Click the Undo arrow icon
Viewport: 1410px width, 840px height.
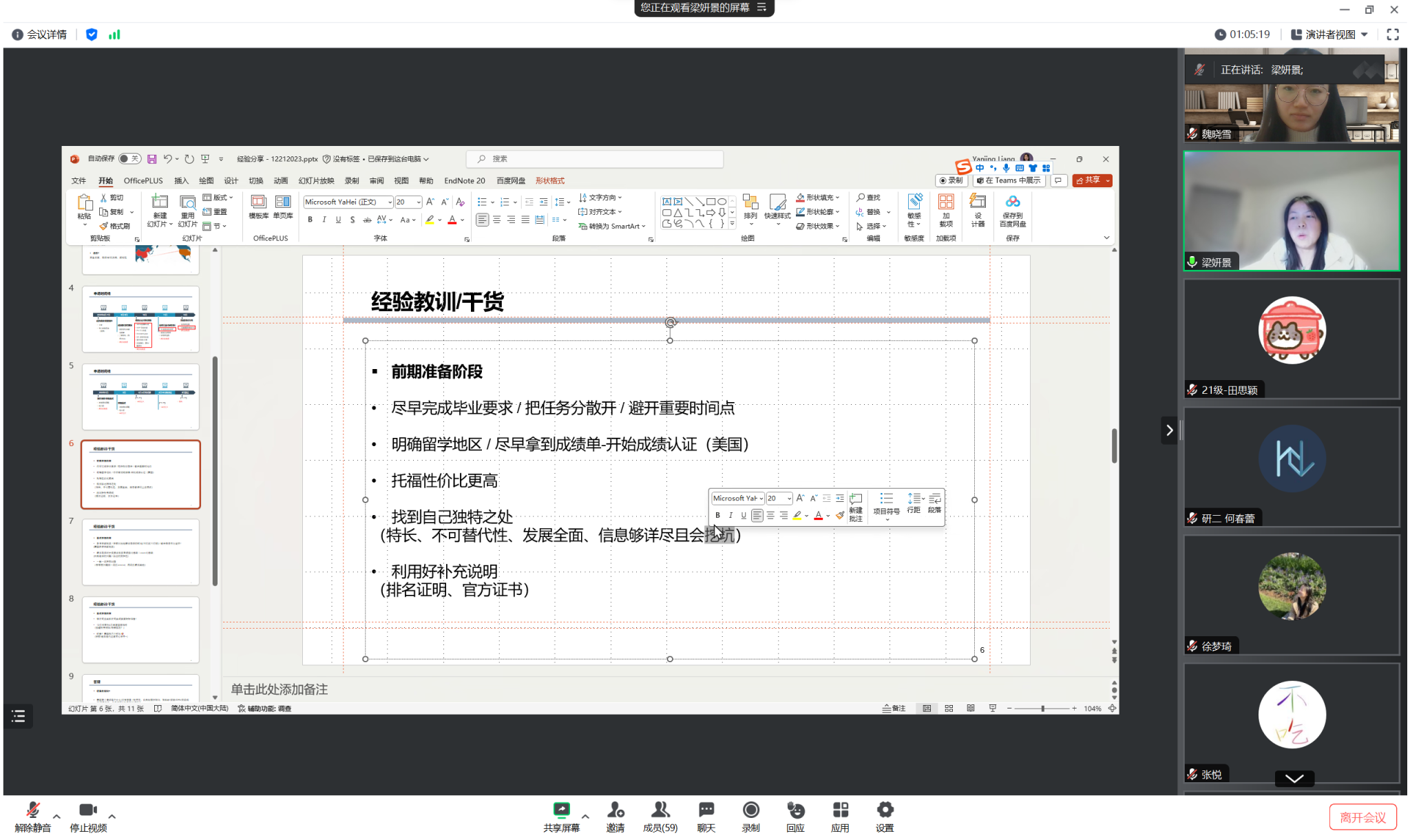click(x=167, y=159)
